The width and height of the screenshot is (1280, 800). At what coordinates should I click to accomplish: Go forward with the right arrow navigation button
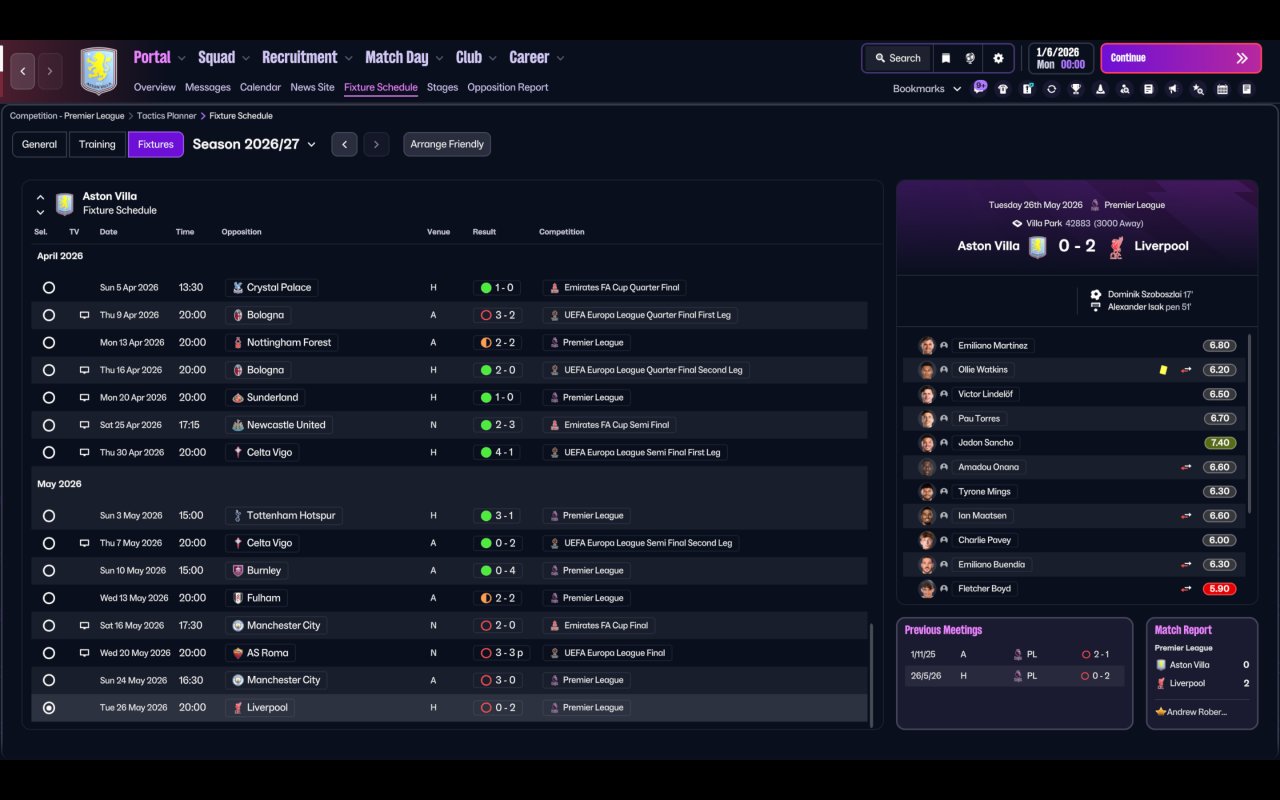pyautogui.click(x=49, y=71)
